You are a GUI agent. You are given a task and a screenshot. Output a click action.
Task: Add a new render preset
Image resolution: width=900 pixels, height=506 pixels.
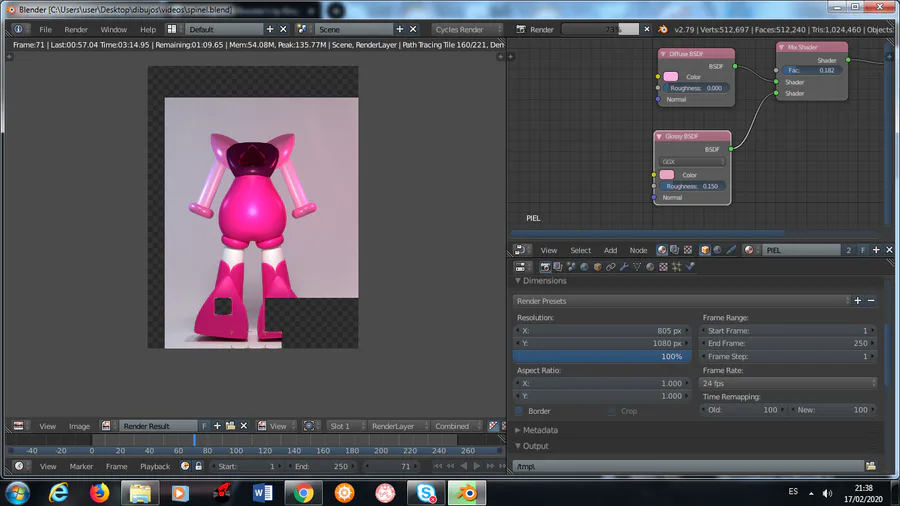tap(858, 300)
